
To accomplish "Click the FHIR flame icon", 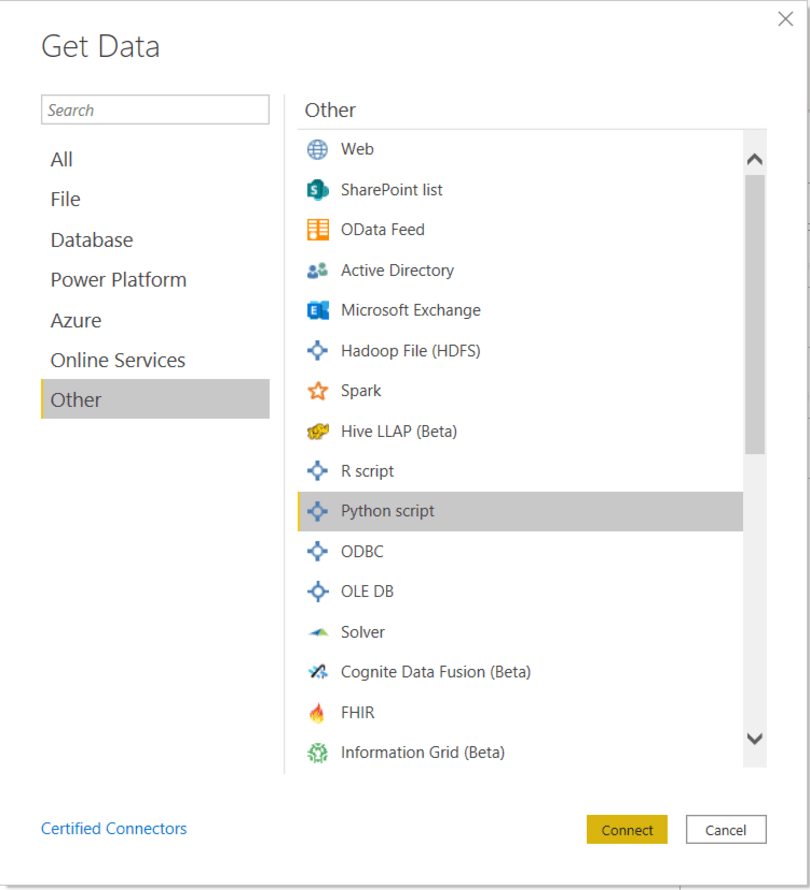I will [317, 712].
